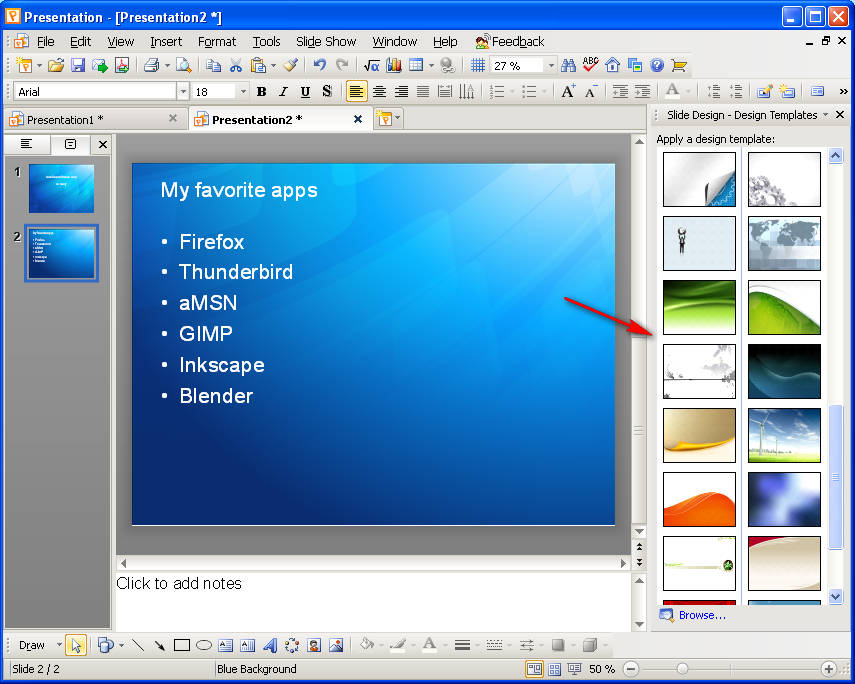Click the spell check ABC icon
This screenshot has width=855, height=684.
click(590, 66)
